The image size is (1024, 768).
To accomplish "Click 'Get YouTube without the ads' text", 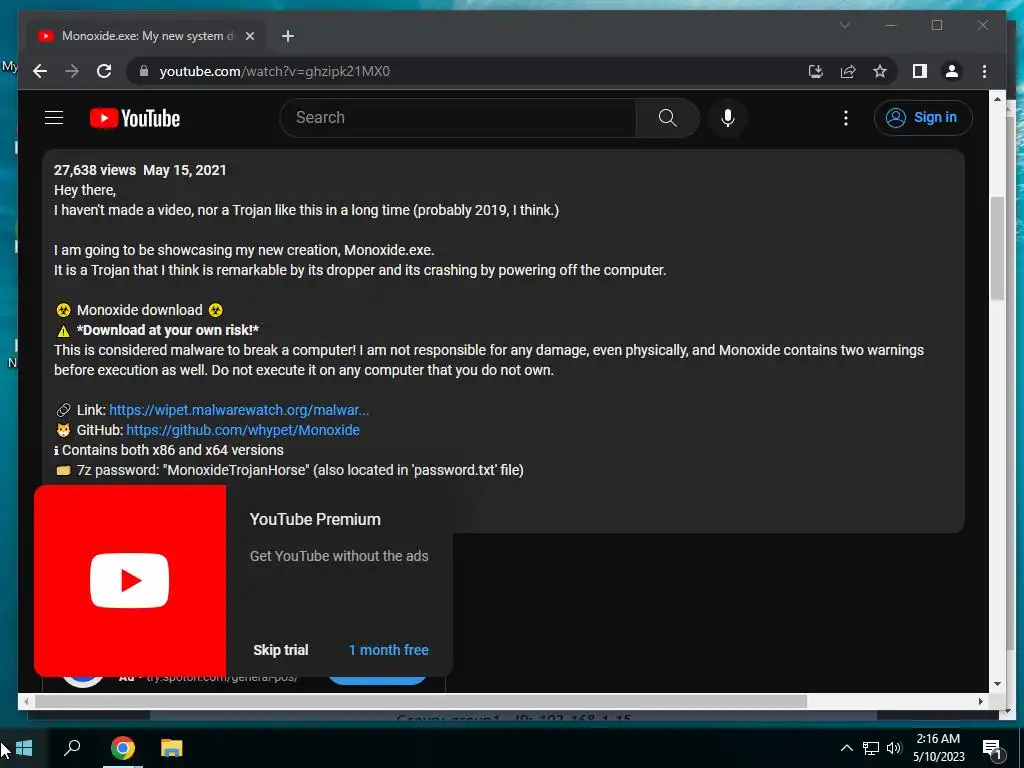I will (x=339, y=556).
